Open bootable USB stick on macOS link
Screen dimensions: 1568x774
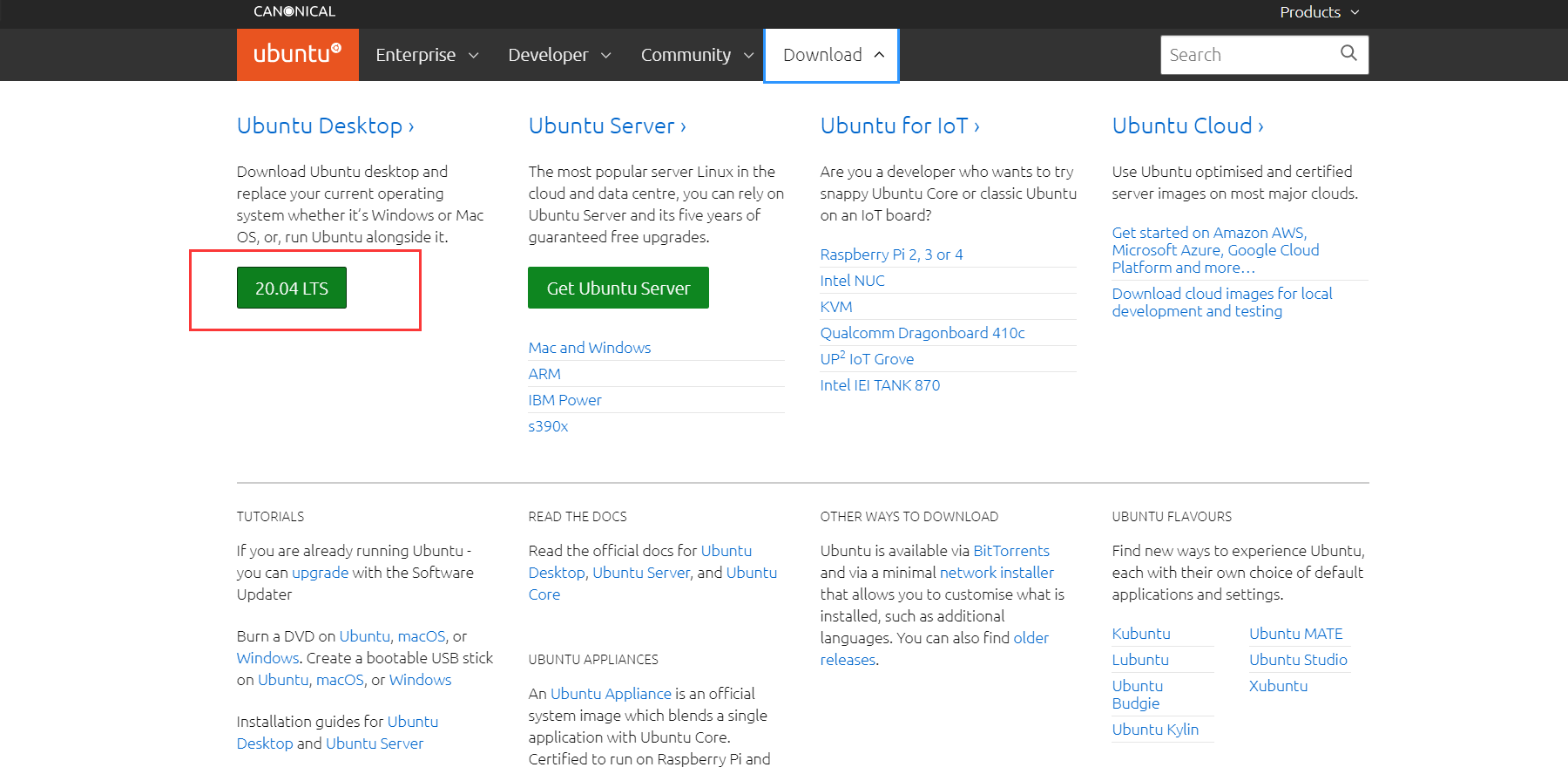[x=340, y=680]
